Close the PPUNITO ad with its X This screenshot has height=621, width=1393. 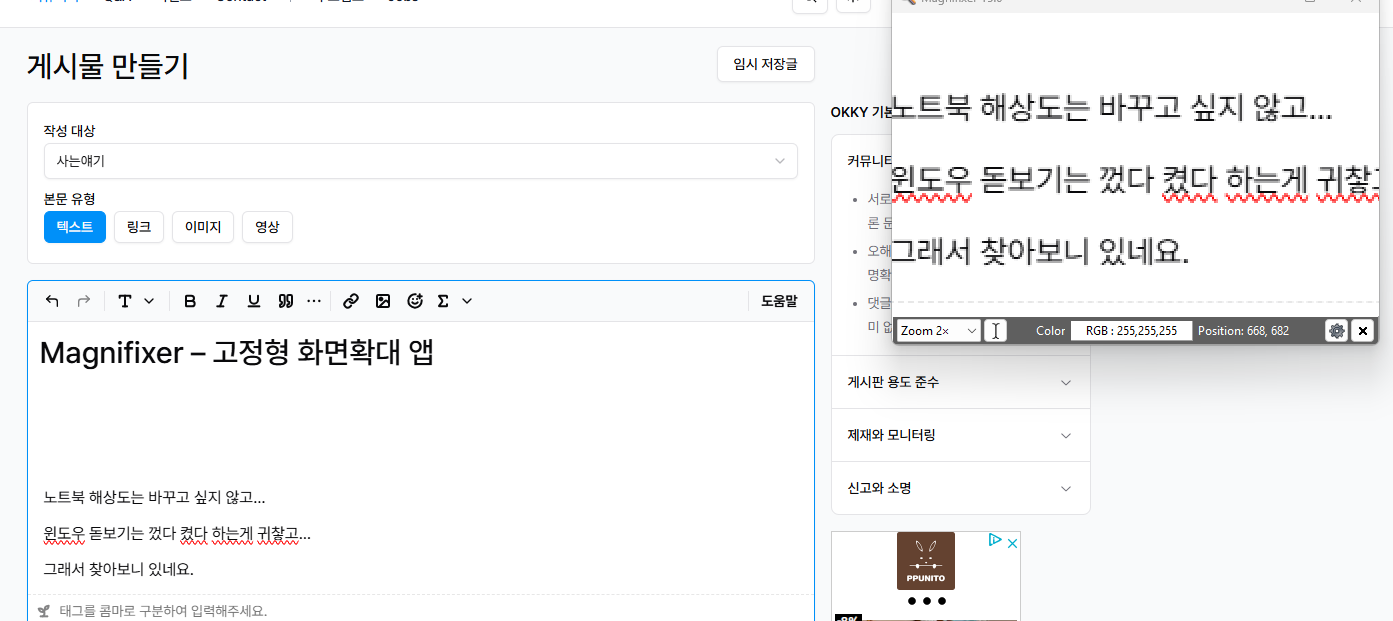[1012, 543]
